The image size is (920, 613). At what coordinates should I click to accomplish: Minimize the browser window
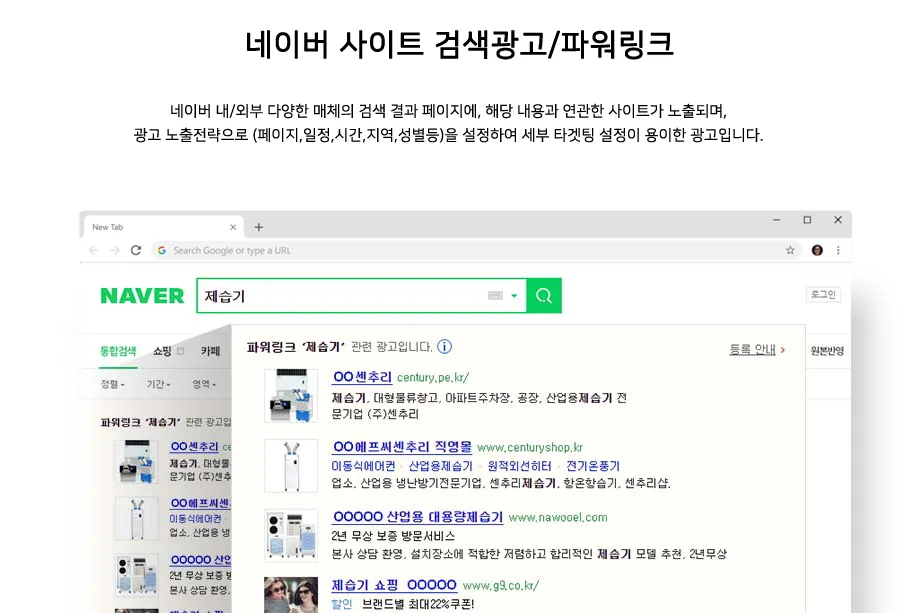click(776, 220)
